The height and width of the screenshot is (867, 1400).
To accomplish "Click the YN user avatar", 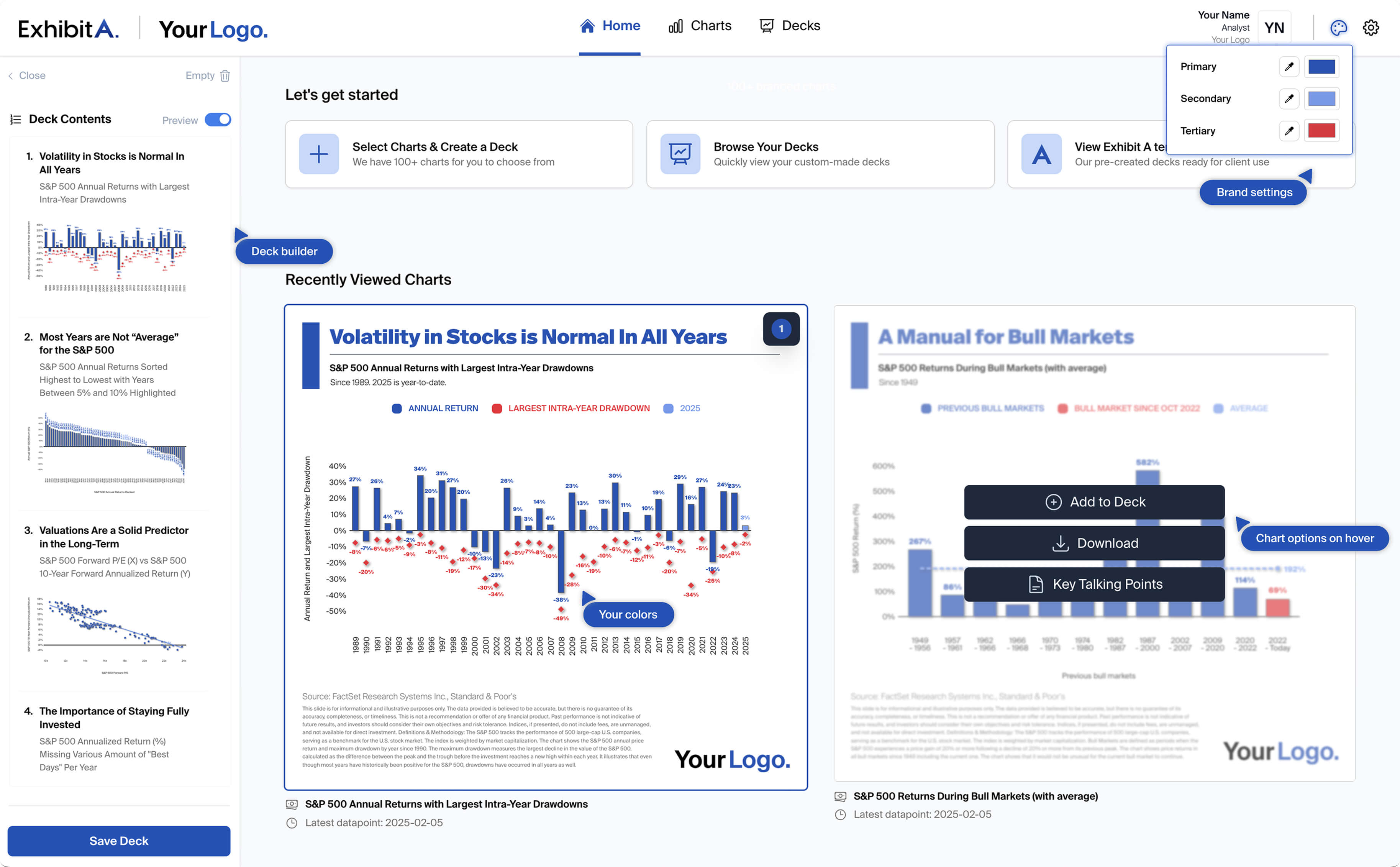I will click(1274, 28).
